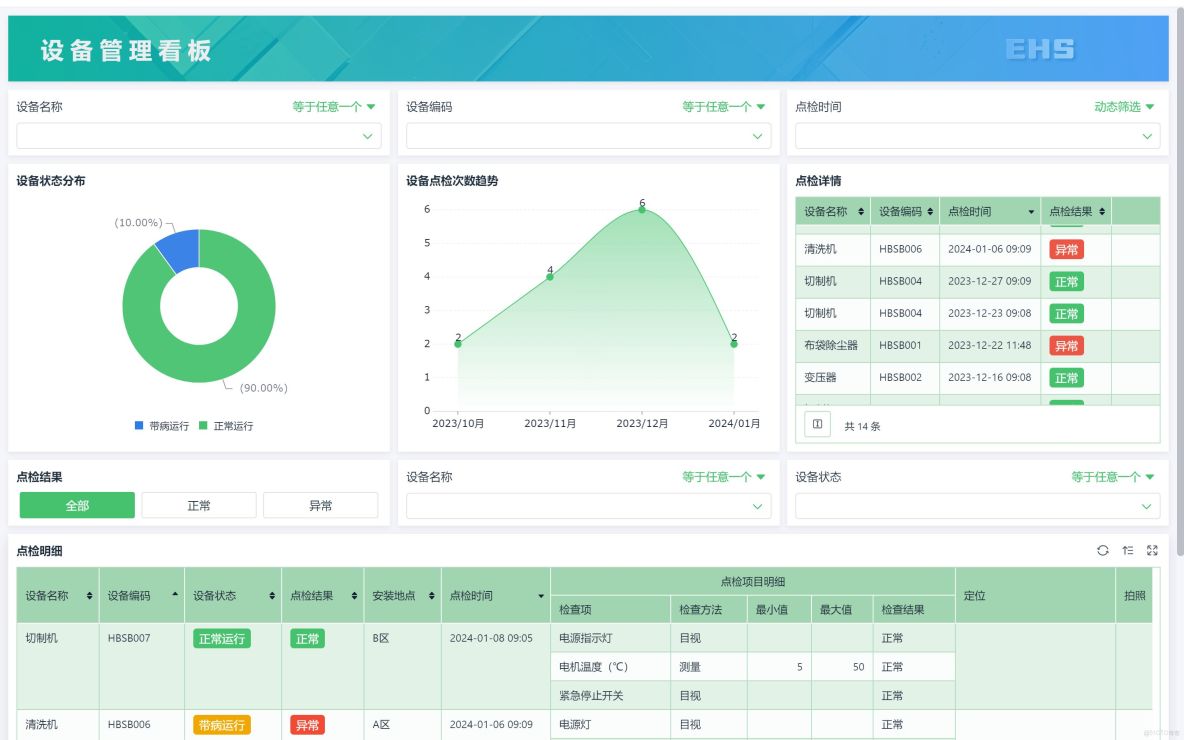Click the refresh icon in 点检明细 panel

(x=1103, y=550)
